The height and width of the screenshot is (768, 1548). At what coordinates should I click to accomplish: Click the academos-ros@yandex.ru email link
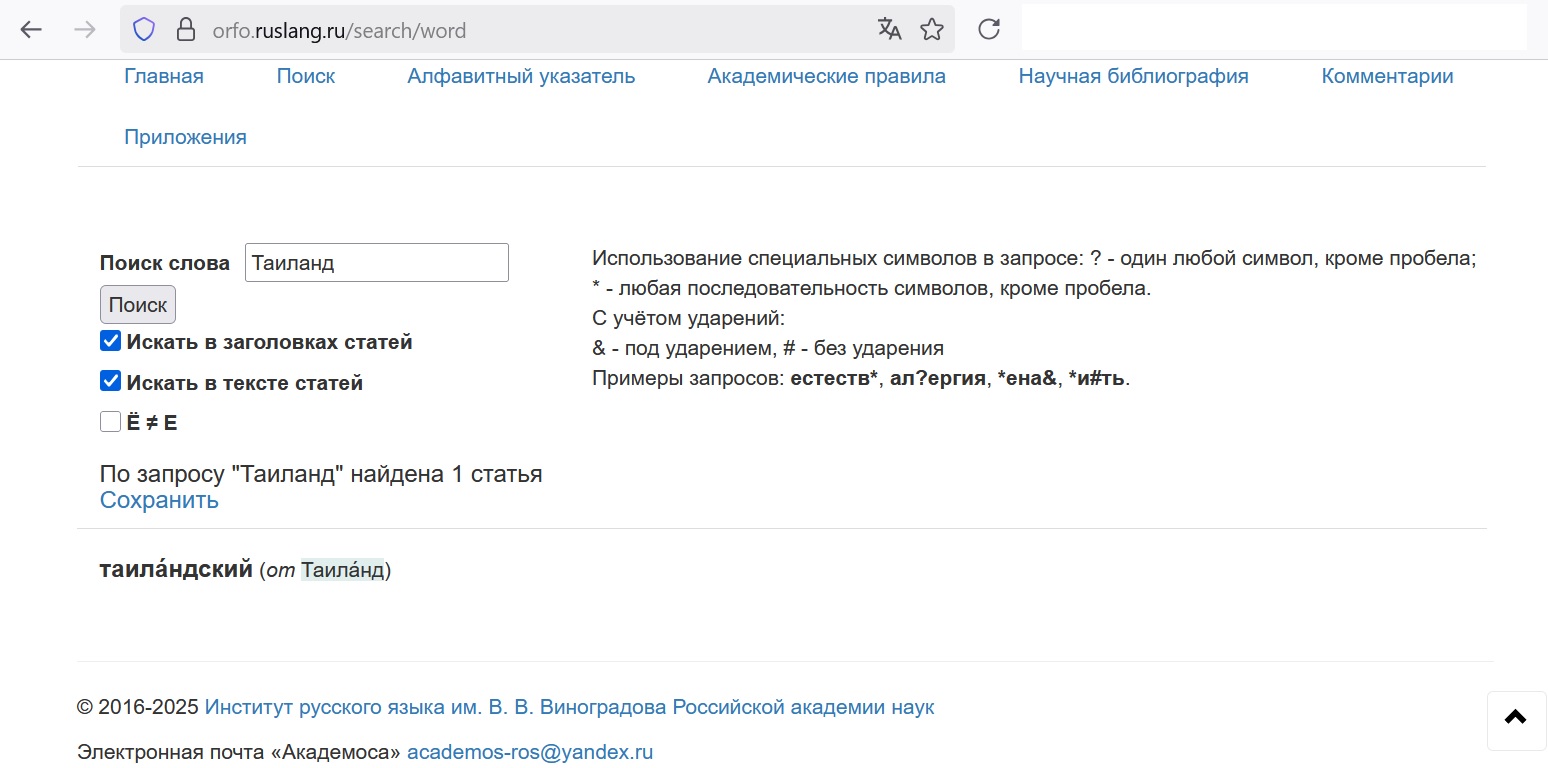tap(529, 753)
